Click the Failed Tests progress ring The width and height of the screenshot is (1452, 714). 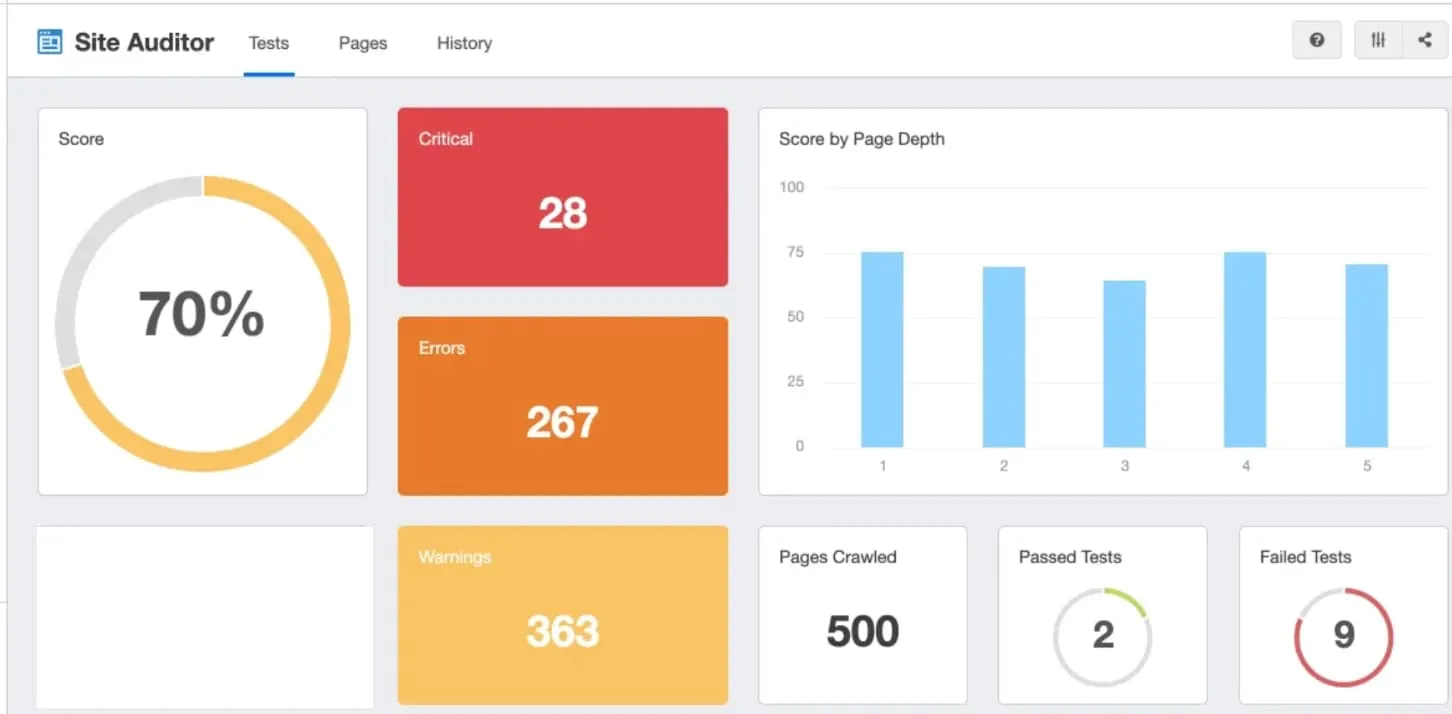1342,636
